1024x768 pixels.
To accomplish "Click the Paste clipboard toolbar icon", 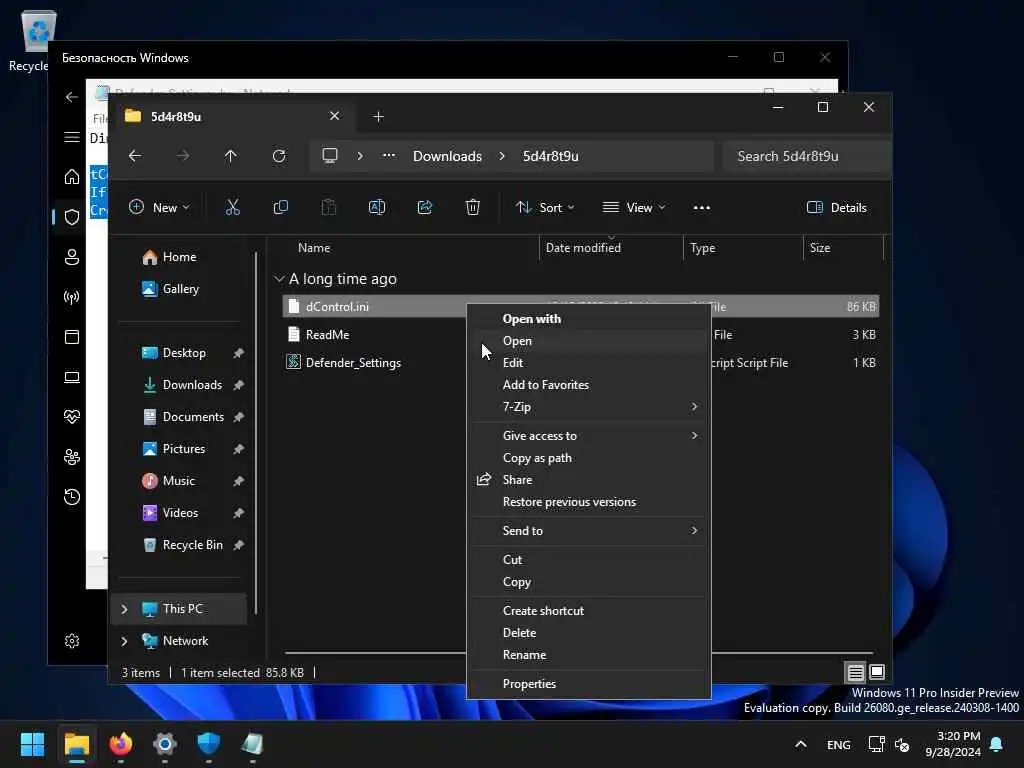I will (x=328, y=208).
